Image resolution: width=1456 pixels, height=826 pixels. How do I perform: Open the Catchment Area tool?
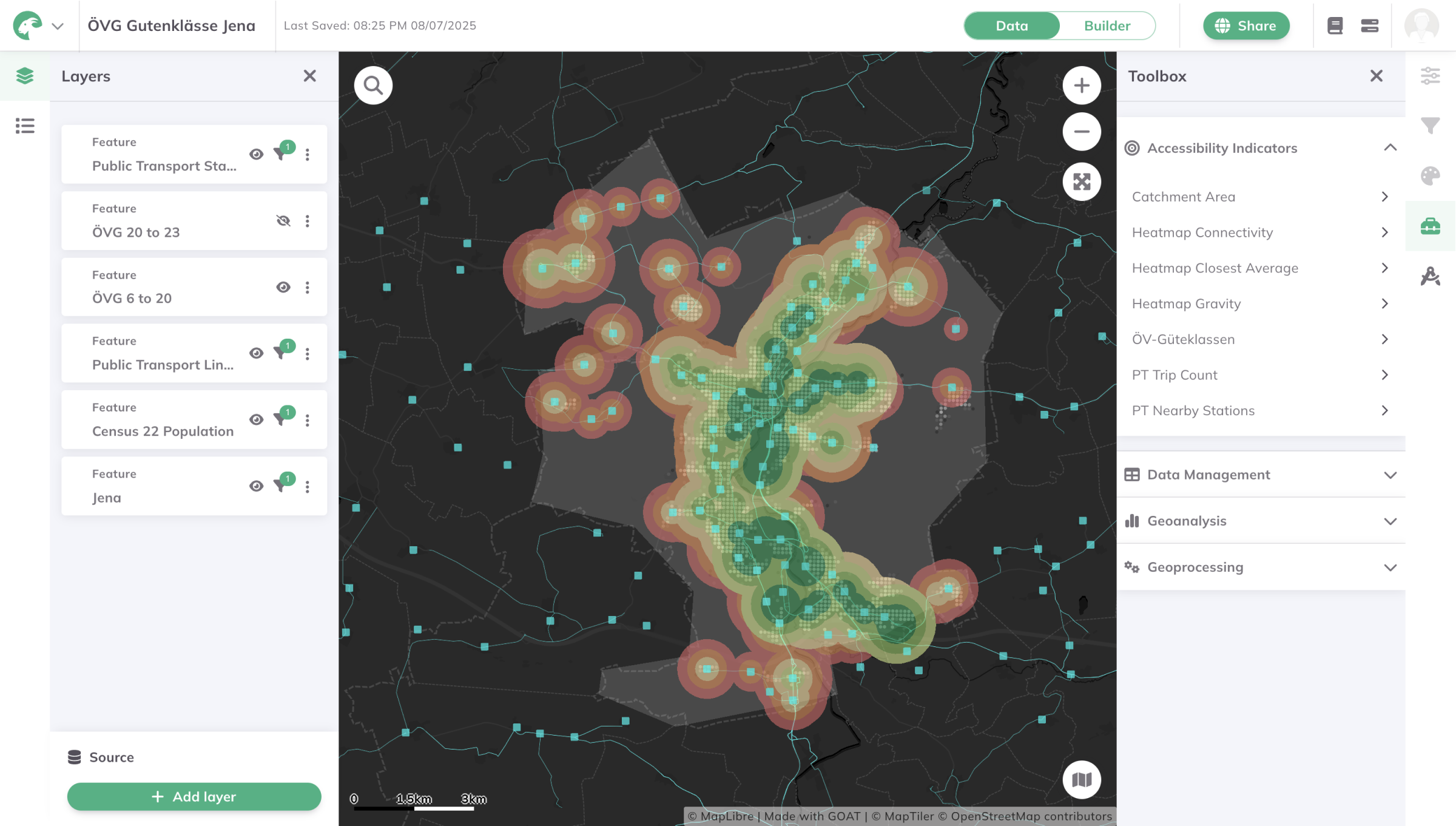pos(1261,197)
